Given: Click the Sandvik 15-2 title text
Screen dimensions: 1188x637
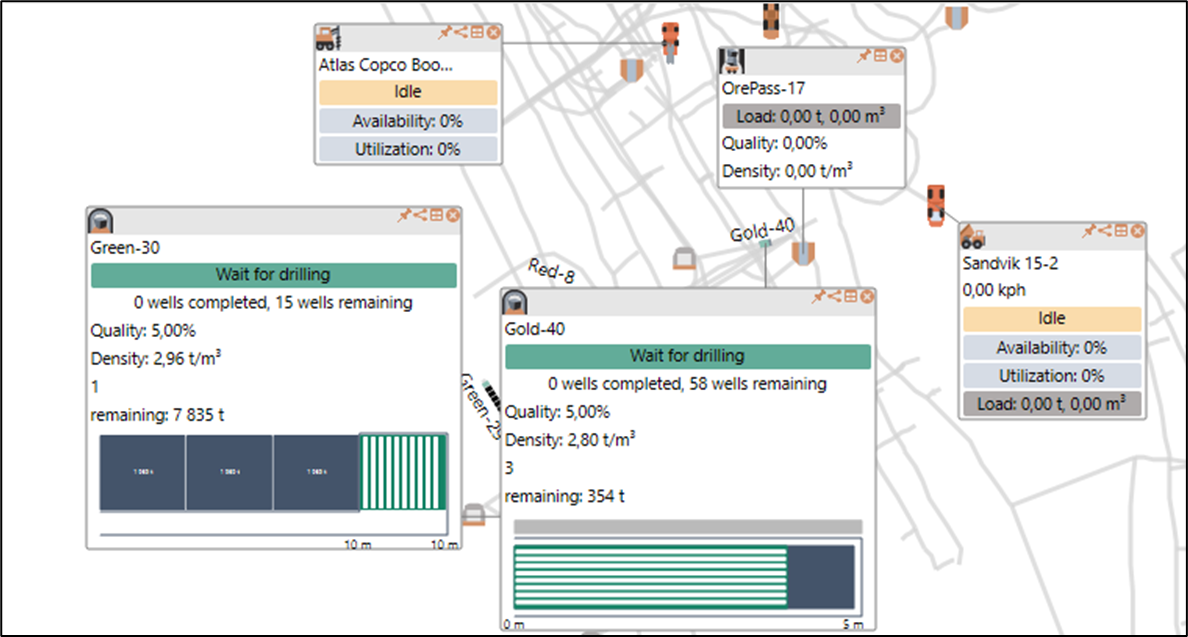Looking at the screenshot, I should click(x=1011, y=264).
